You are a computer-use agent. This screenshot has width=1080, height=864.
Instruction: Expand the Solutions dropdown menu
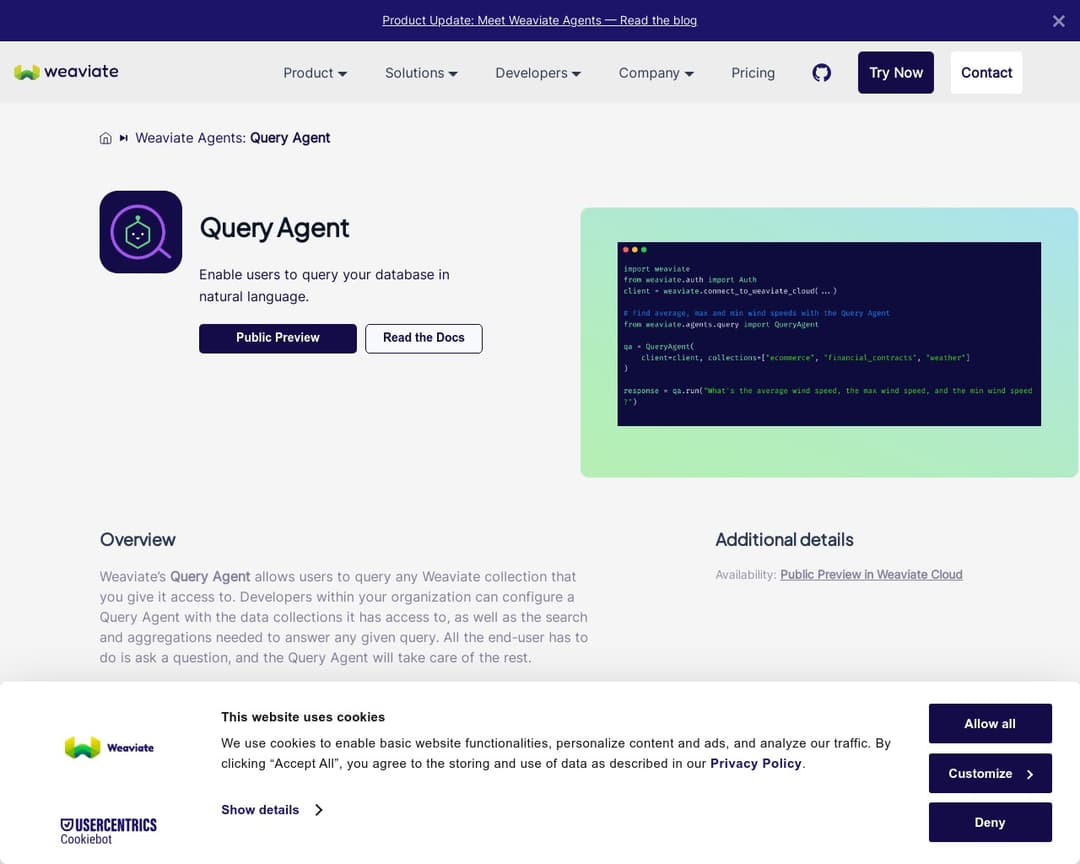pos(421,73)
